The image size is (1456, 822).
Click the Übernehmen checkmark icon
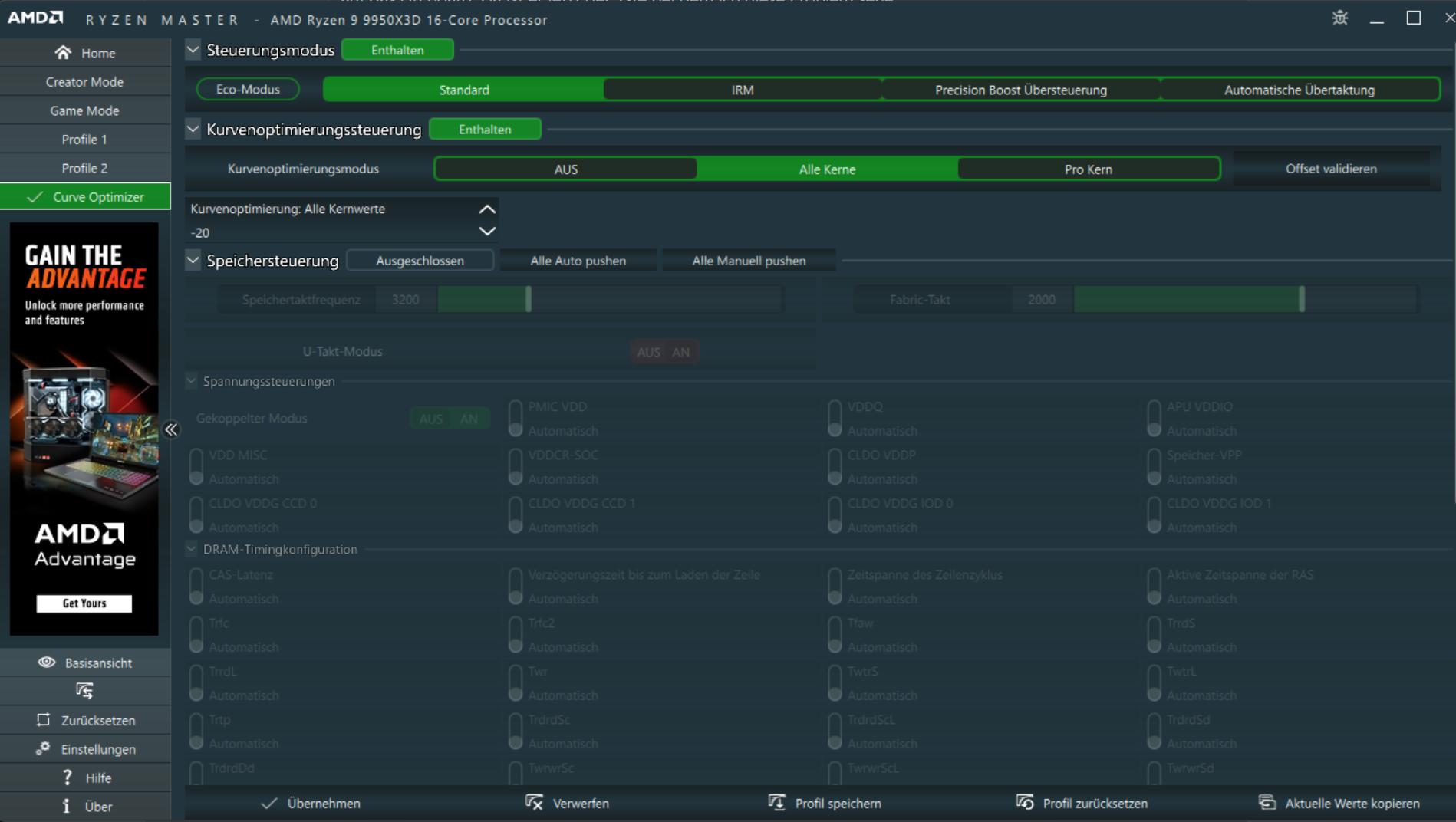(x=268, y=803)
